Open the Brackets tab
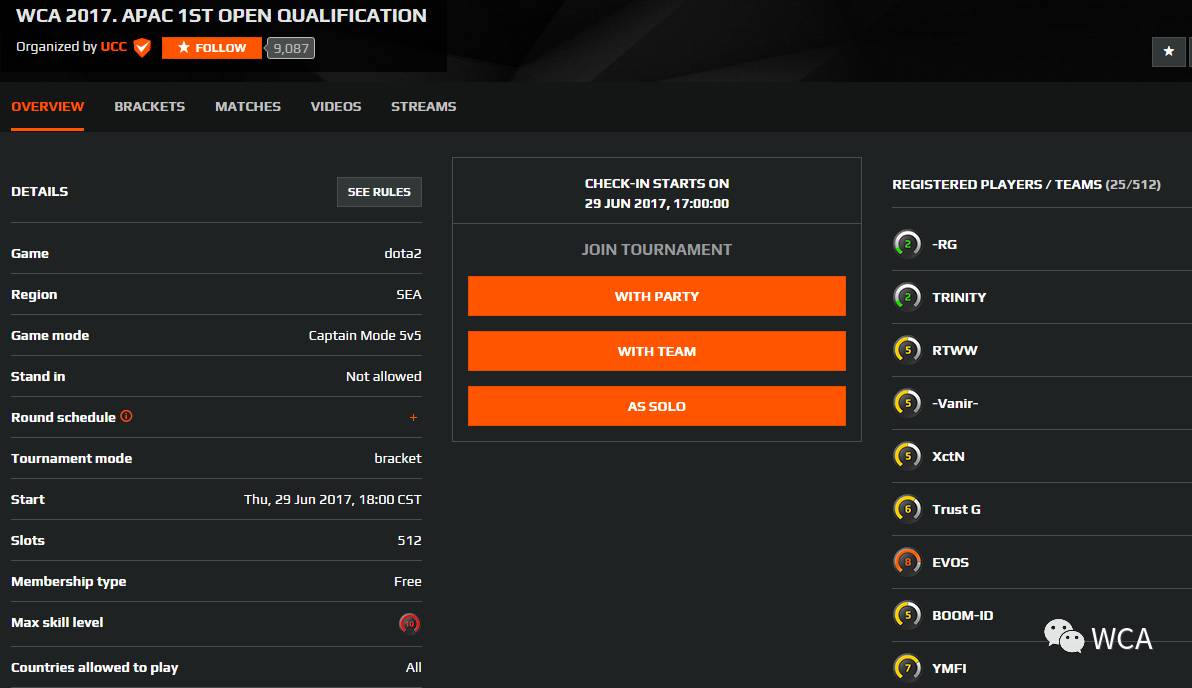 (149, 106)
